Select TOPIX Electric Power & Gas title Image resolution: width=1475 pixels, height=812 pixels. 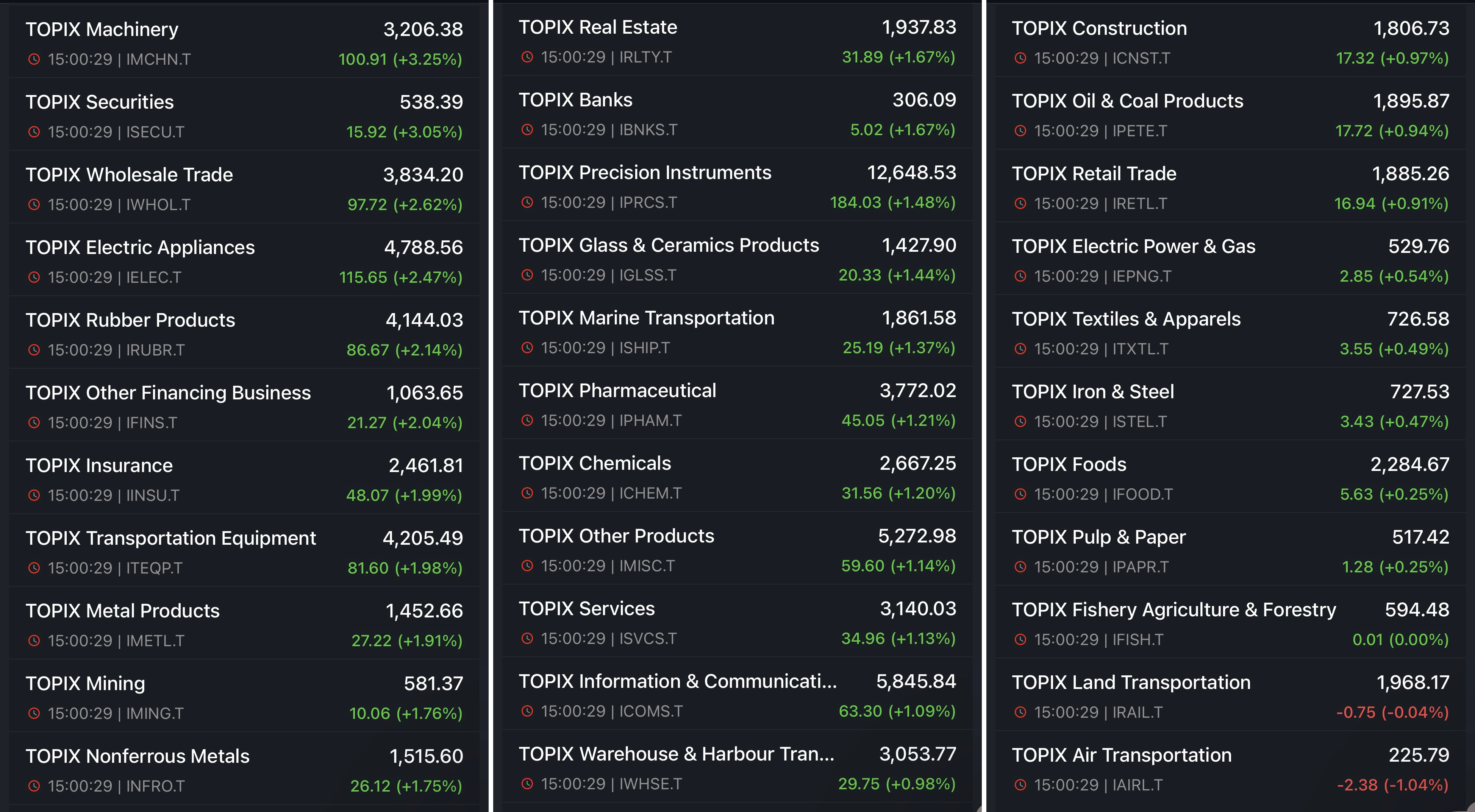tap(1134, 246)
